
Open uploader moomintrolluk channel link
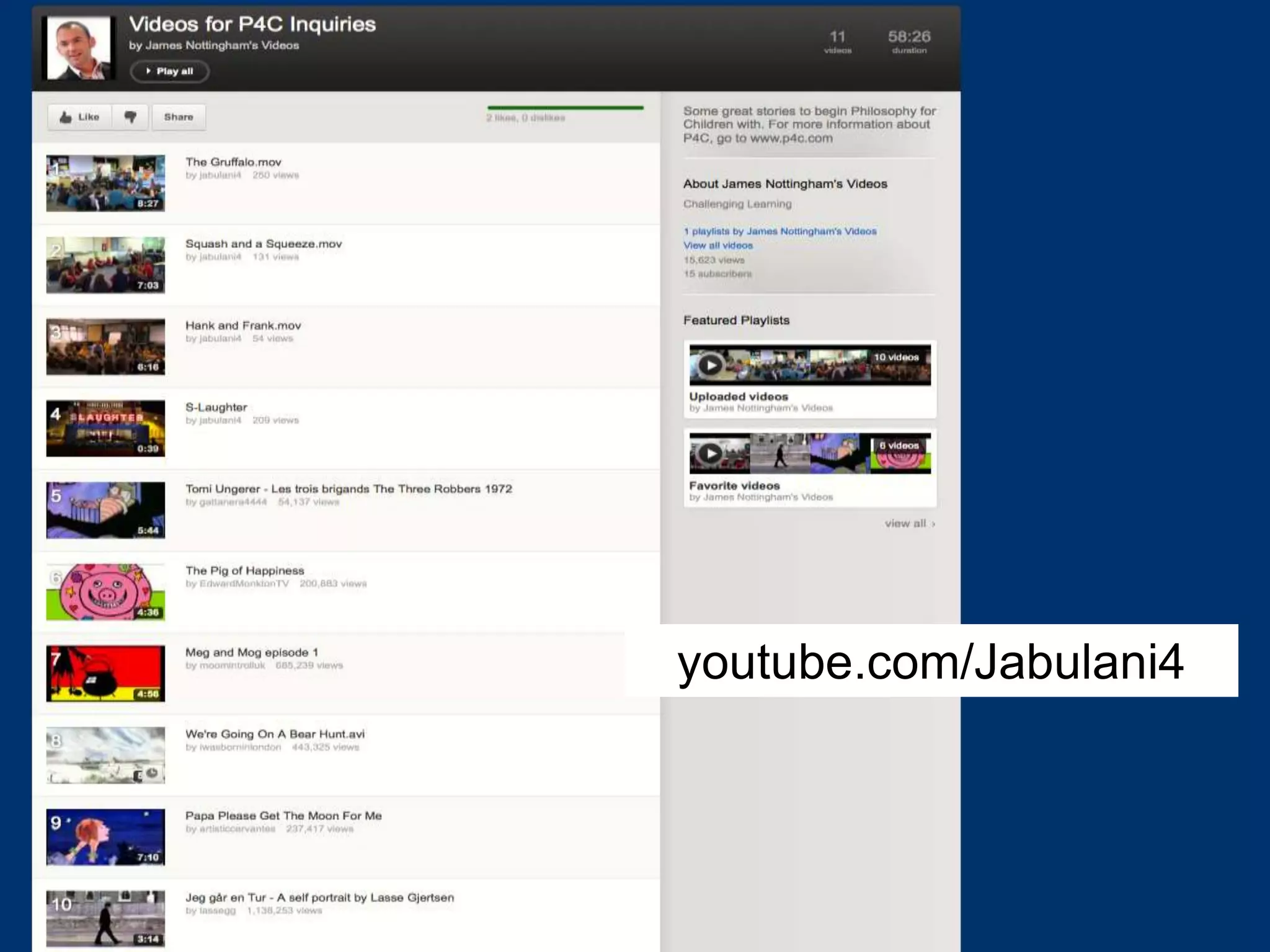[232, 666]
